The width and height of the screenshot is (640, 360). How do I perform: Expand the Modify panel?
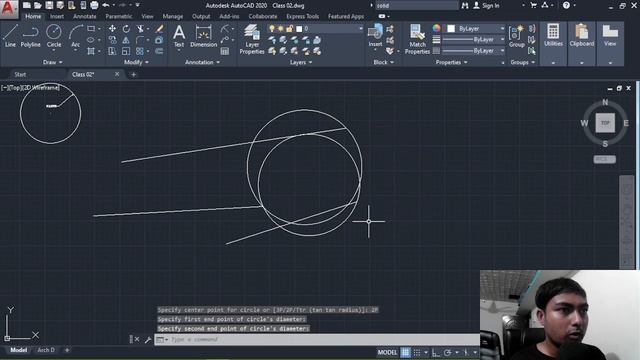pos(136,62)
